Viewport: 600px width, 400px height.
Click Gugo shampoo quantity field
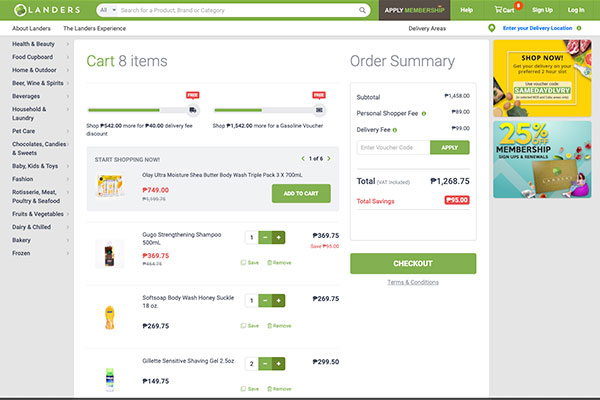[251, 237]
